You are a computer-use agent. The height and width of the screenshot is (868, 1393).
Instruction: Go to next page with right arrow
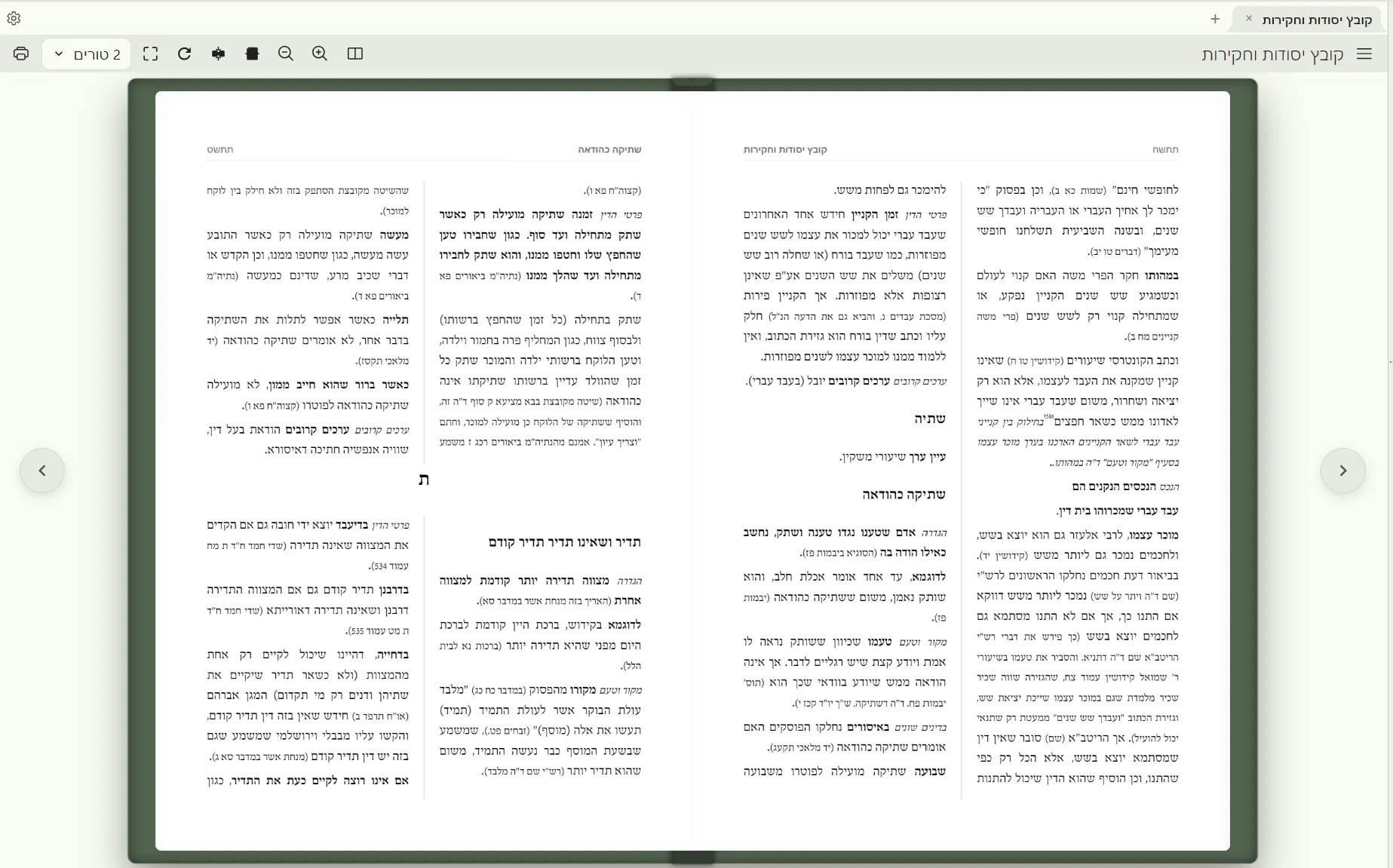click(x=1343, y=471)
